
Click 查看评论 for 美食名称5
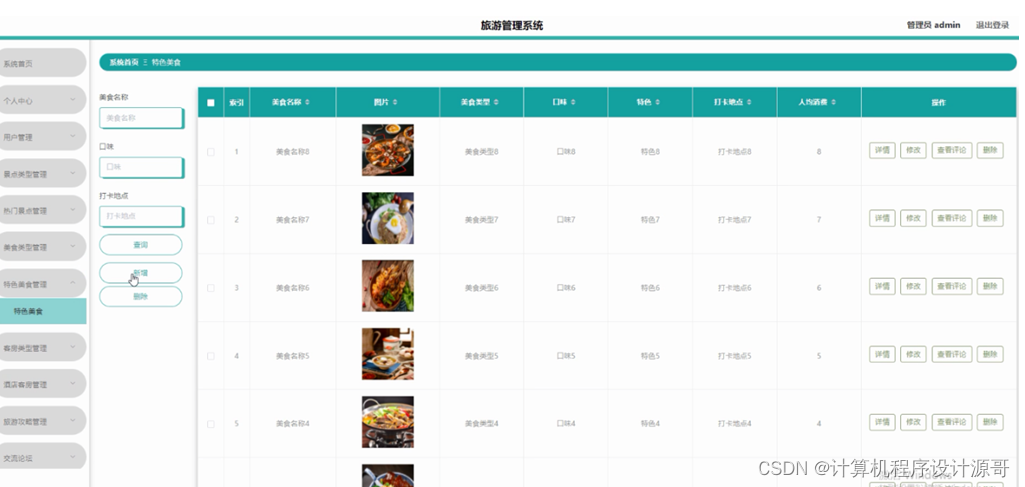pyautogui.click(x=952, y=354)
